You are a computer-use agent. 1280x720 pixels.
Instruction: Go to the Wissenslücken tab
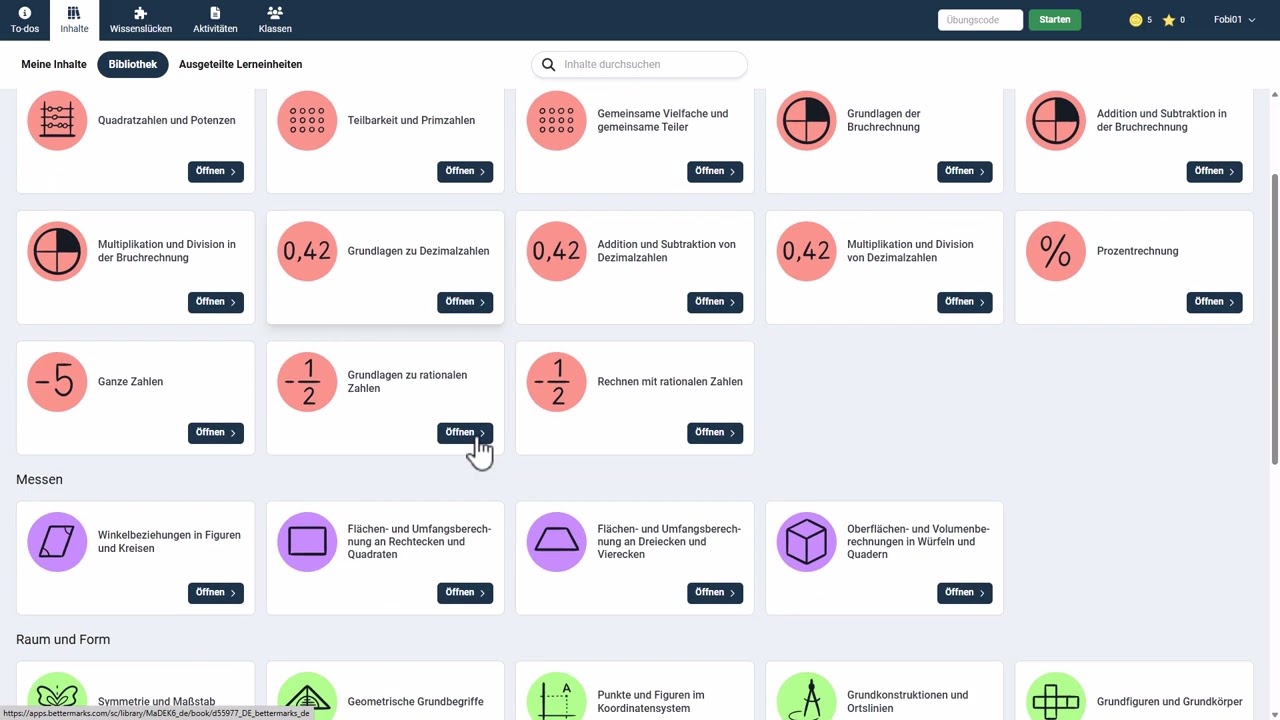pos(141,20)
